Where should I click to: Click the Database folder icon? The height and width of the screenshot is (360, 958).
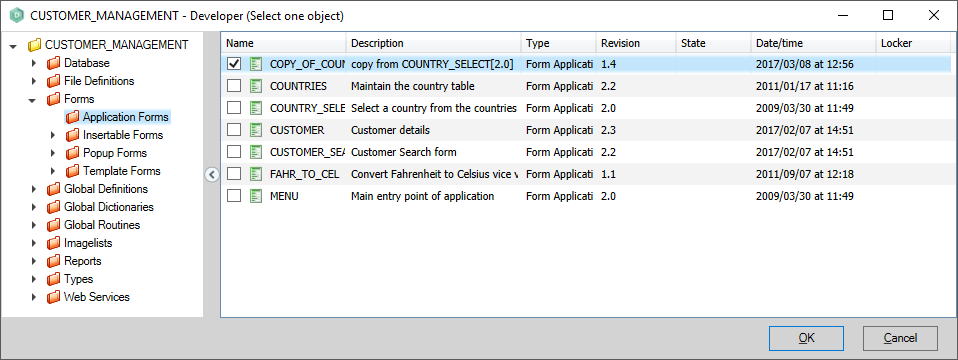[x=54, y=63]
